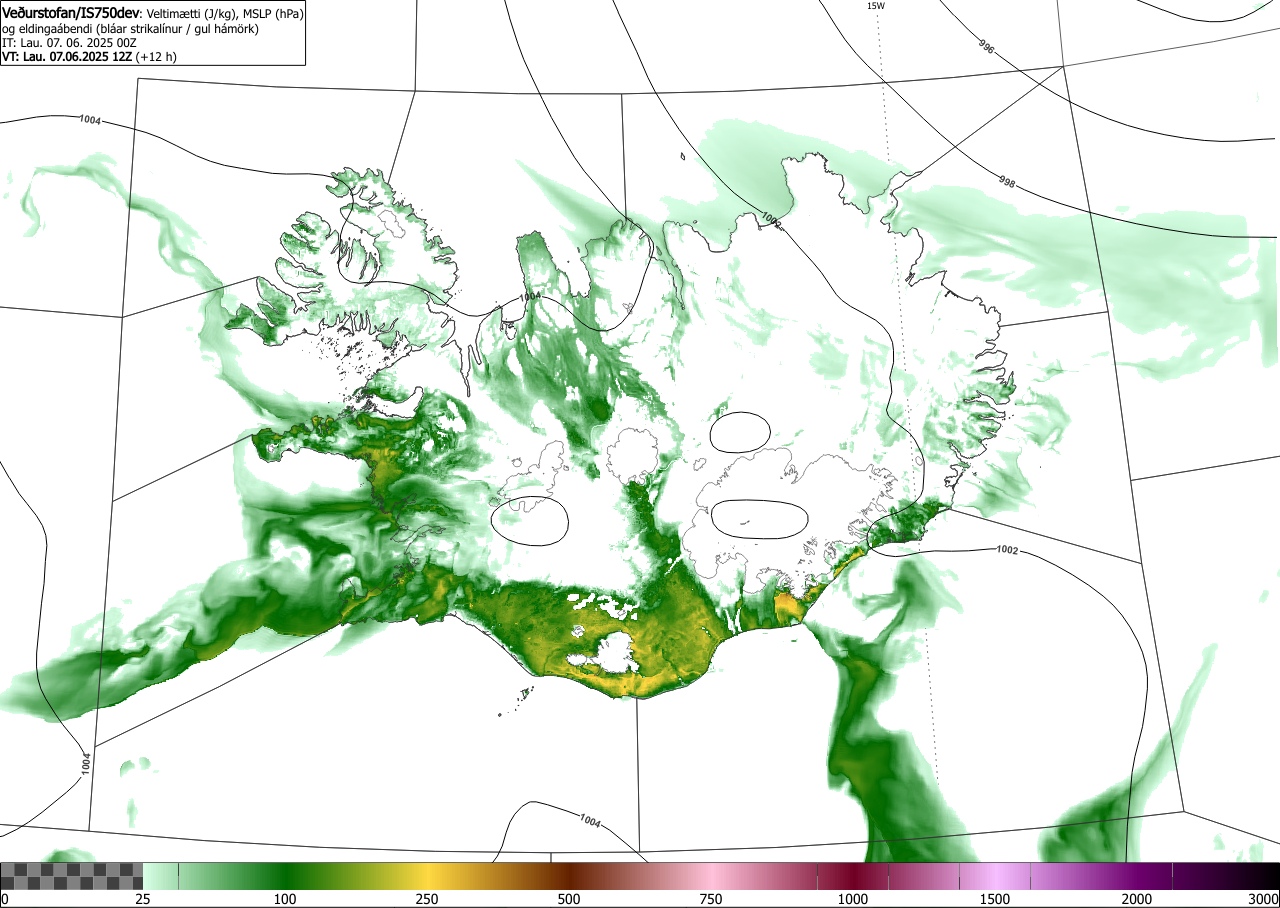Click the 15W longitude label
Screen dimensions: 1280x908
click(x=875, y=5)
